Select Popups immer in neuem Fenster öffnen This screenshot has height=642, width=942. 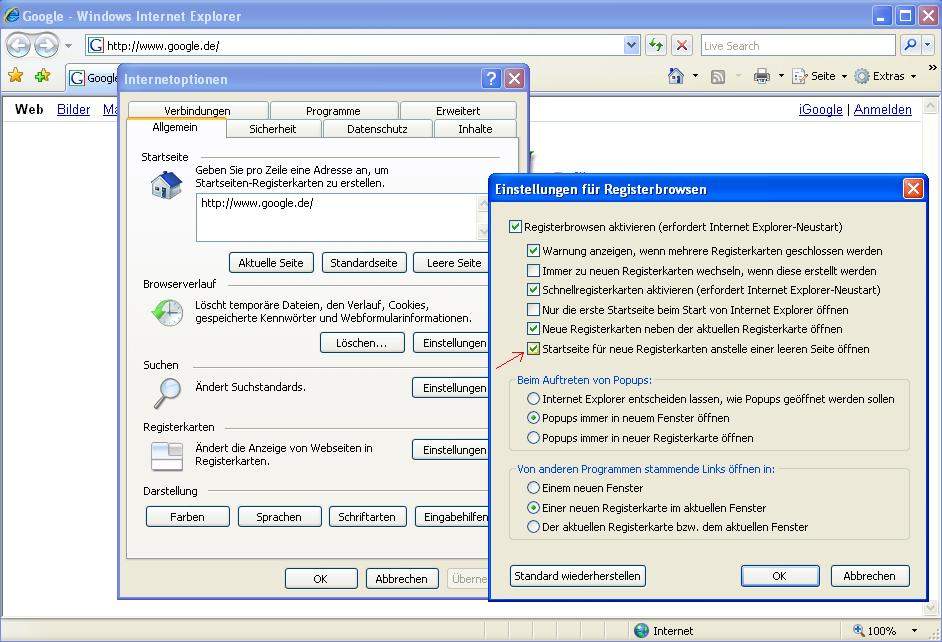pyautogui.click(x=533, y=417)
